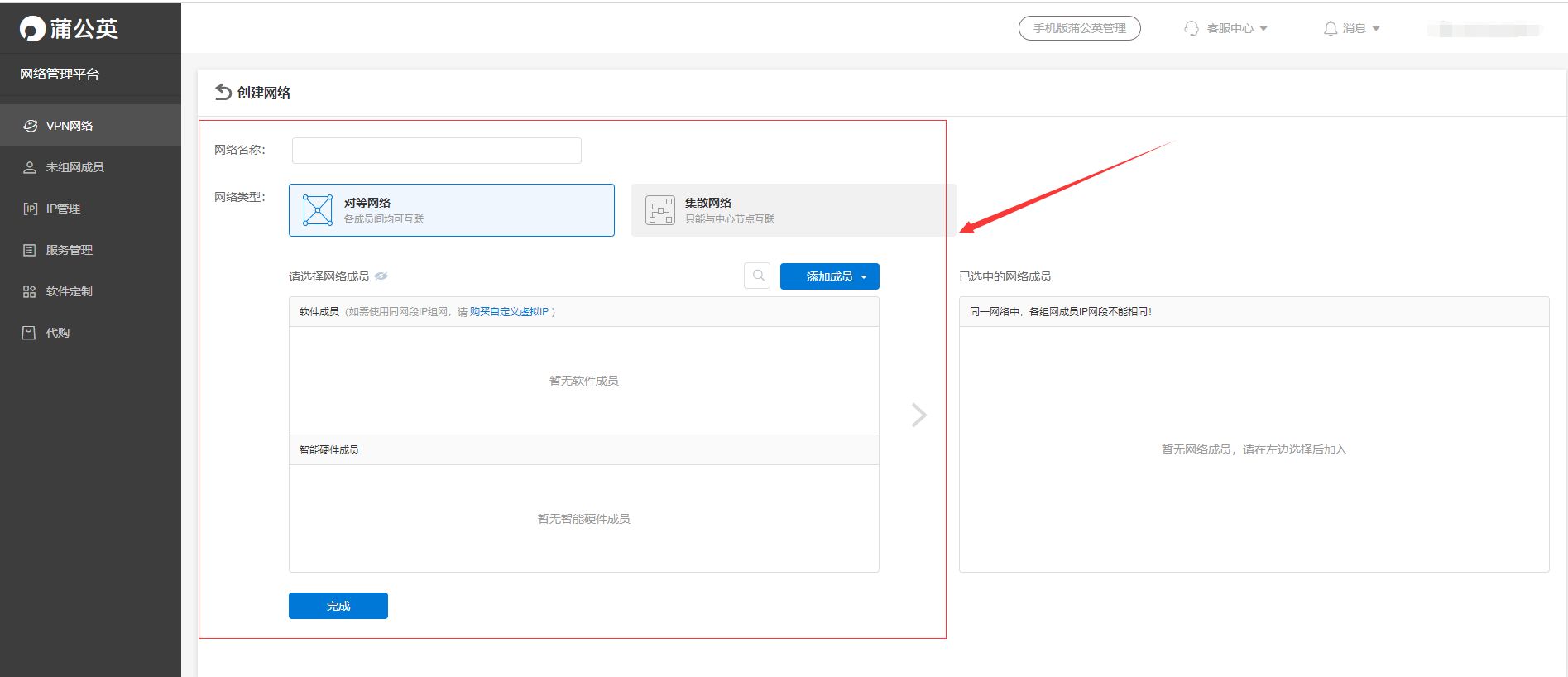Click the right chevron to move members
This screenshot has width=1568, height=677.
(918, 415)
